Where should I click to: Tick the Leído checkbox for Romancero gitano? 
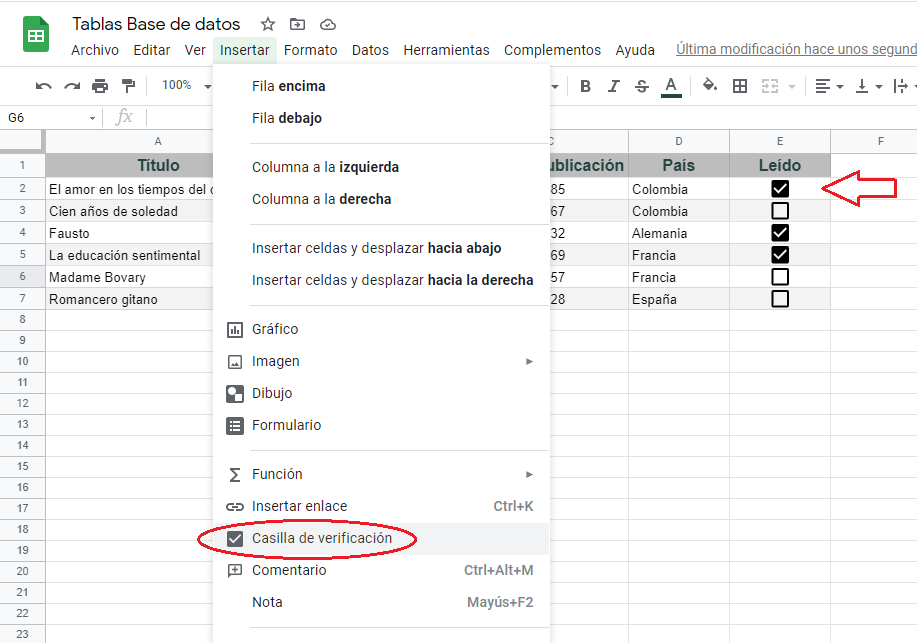[x=780, y=299]
